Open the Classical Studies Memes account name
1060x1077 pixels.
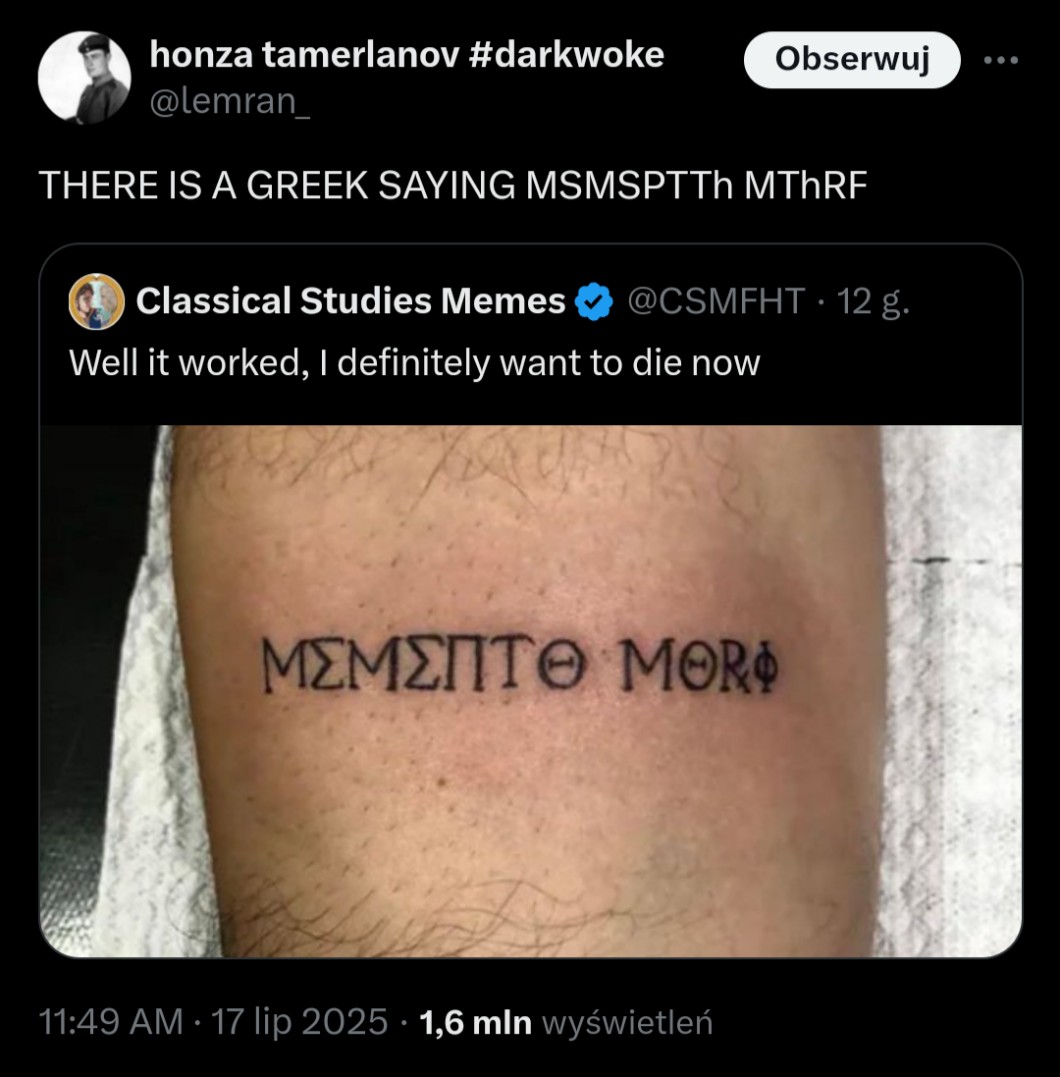(350, 301)
